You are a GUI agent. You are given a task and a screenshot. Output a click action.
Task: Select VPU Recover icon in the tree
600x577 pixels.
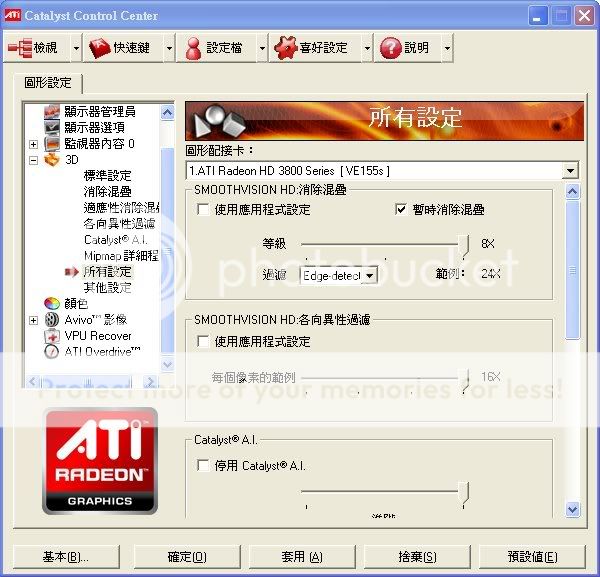52,336
